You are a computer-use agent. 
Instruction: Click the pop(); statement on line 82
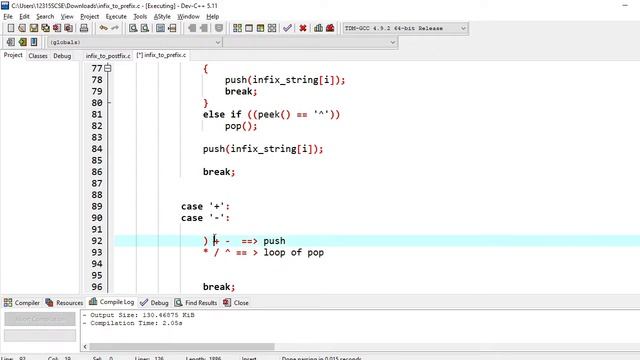tap(241, 126)
